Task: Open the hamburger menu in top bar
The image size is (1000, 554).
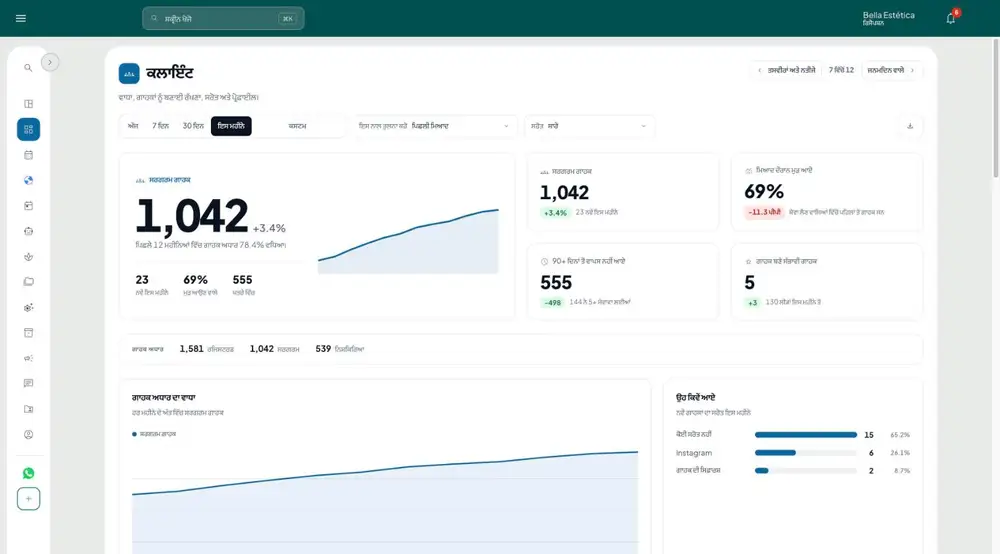Action: pyautogui.click(x=20, y=18)
